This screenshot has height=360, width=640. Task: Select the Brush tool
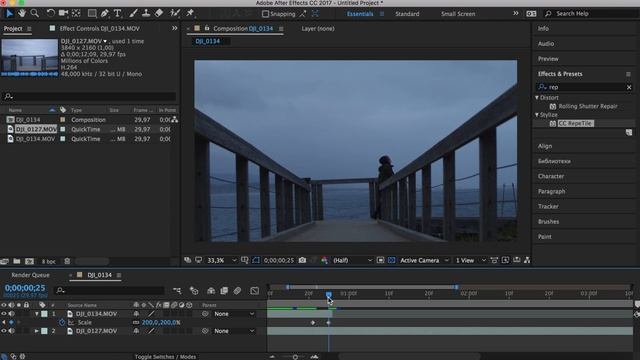[x=133, y=13]
